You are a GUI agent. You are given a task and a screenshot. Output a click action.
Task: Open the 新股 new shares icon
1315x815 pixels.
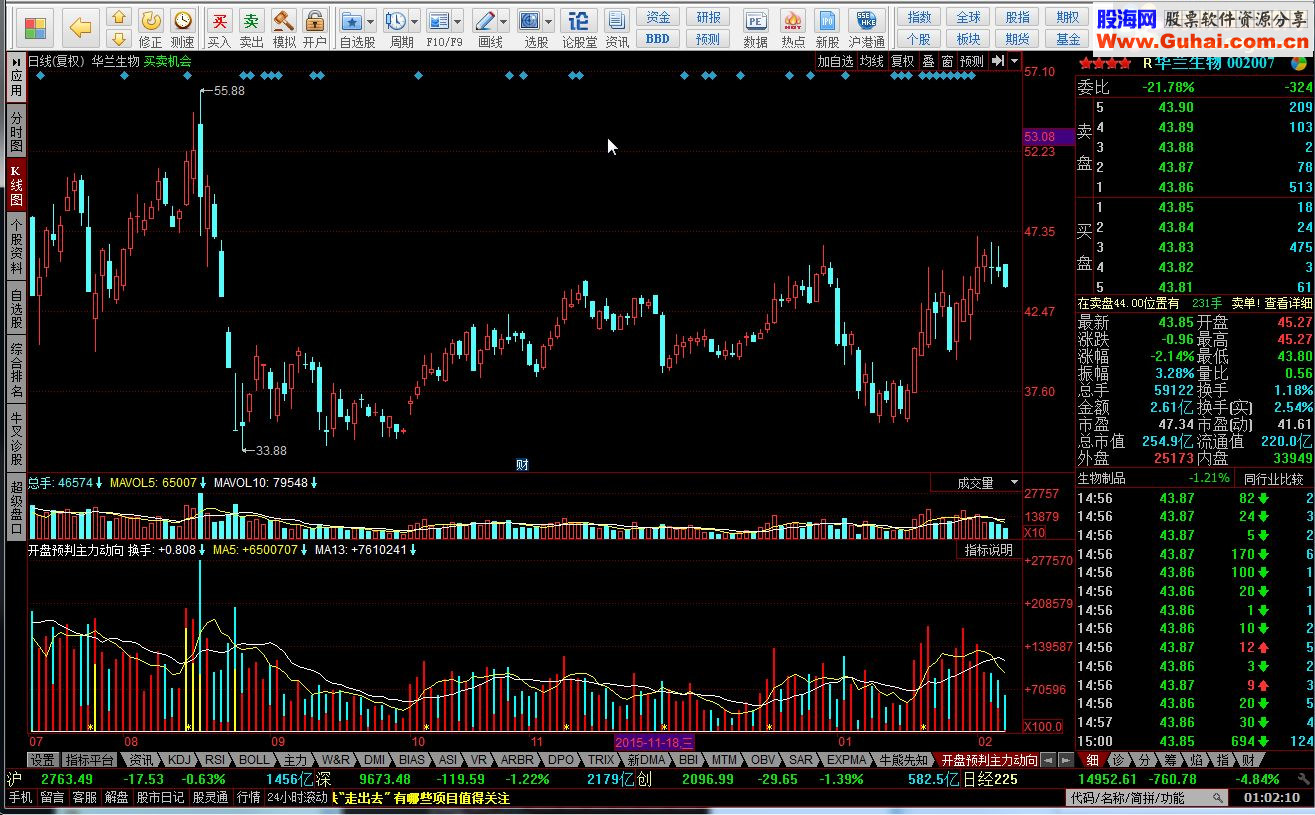point(827,28)
